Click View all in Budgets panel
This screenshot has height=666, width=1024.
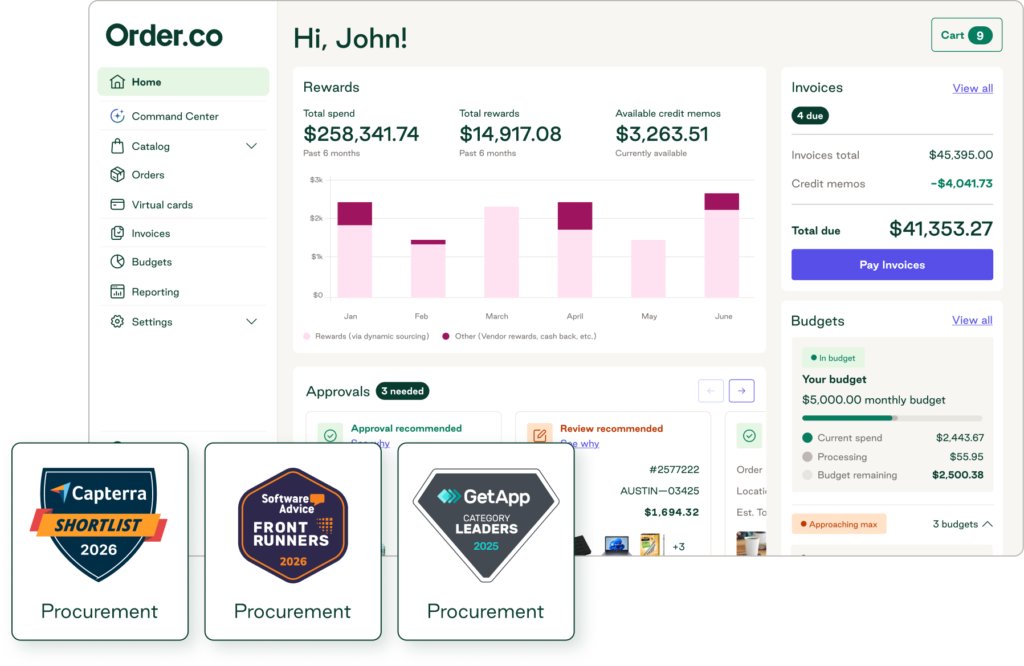(x=972, y=320)
